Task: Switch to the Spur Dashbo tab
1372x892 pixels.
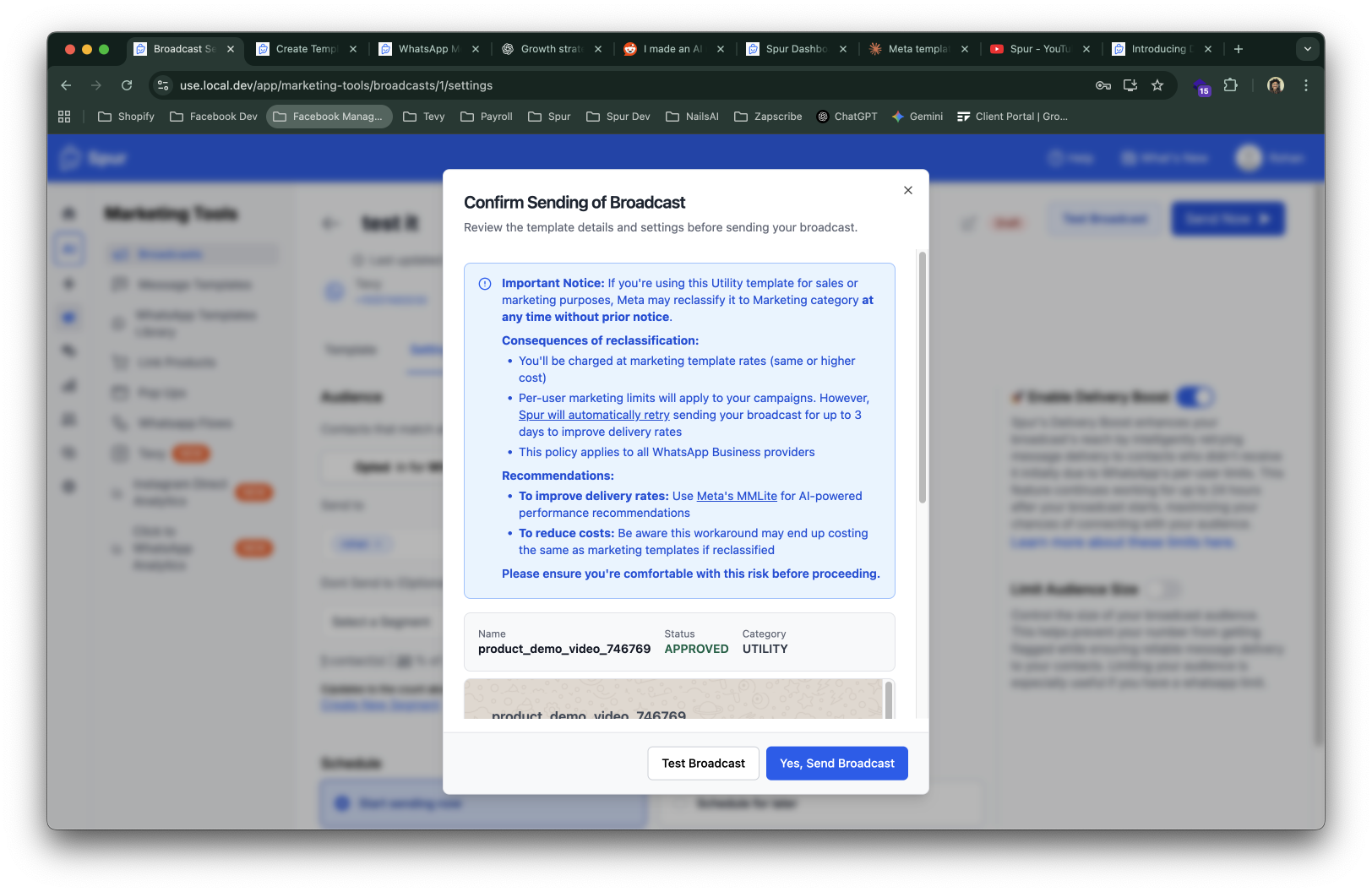Action: pyautogui.click(x=798, y=49)
